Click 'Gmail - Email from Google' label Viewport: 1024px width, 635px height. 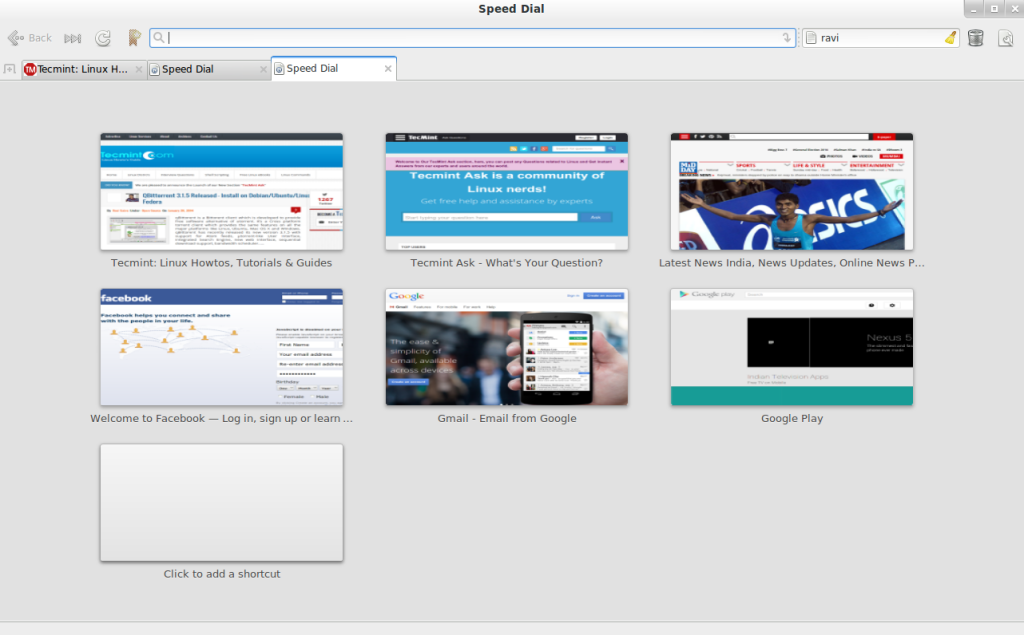click(507, 418)
